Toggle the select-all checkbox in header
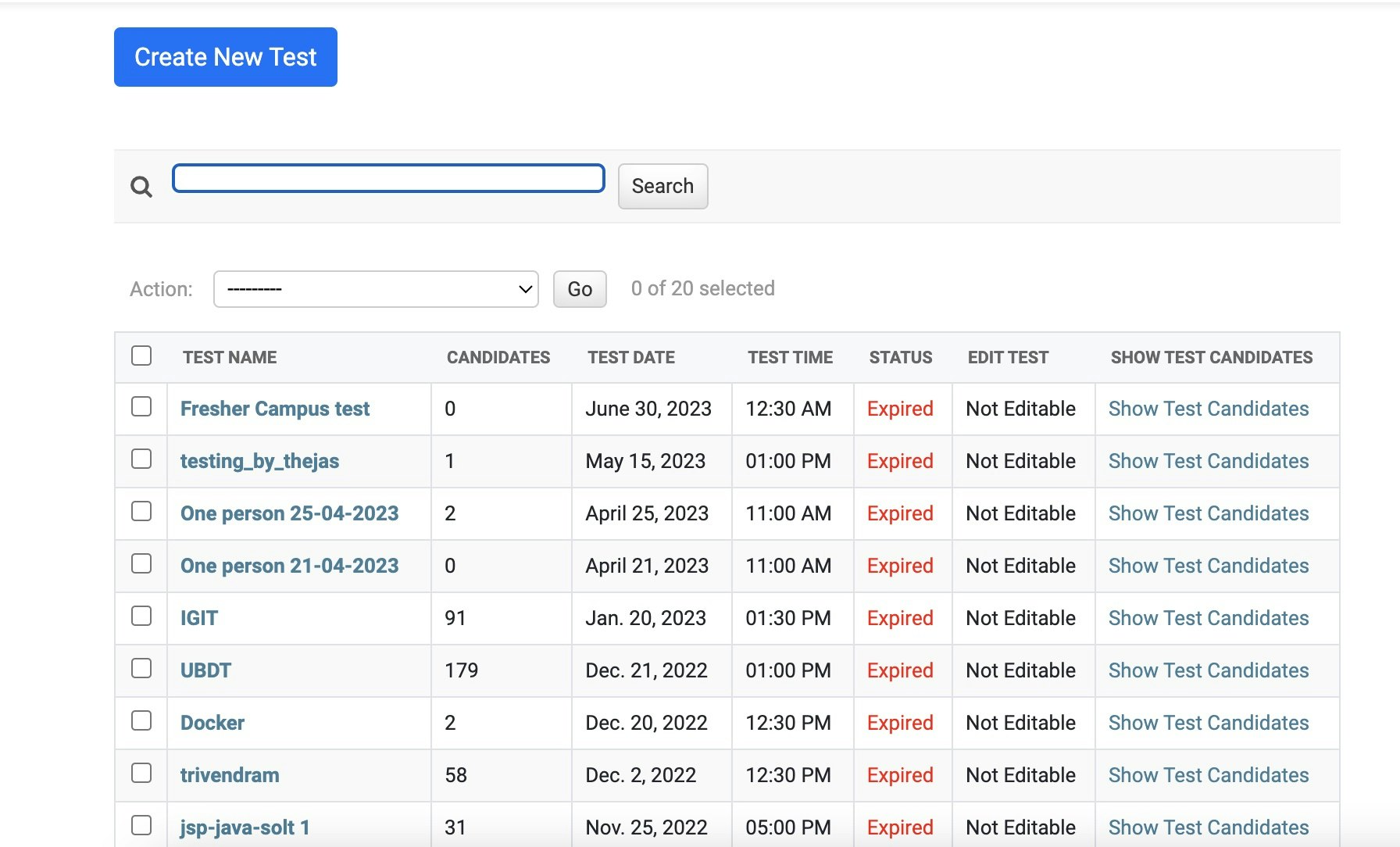 141,356
